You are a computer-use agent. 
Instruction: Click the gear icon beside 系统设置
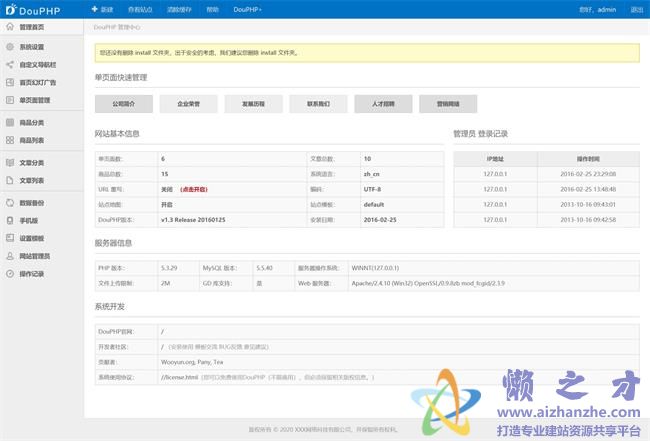point(10,47)
